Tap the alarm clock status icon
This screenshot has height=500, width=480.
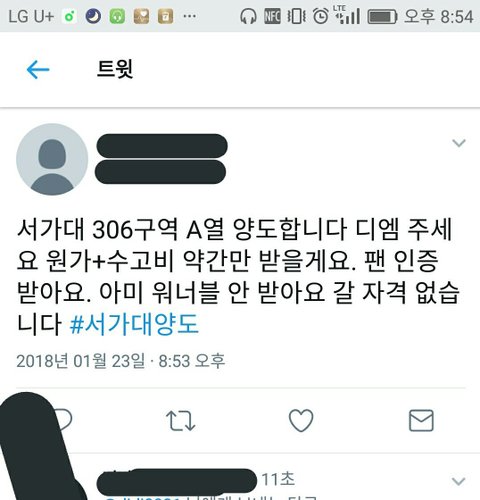pos(321,16)
